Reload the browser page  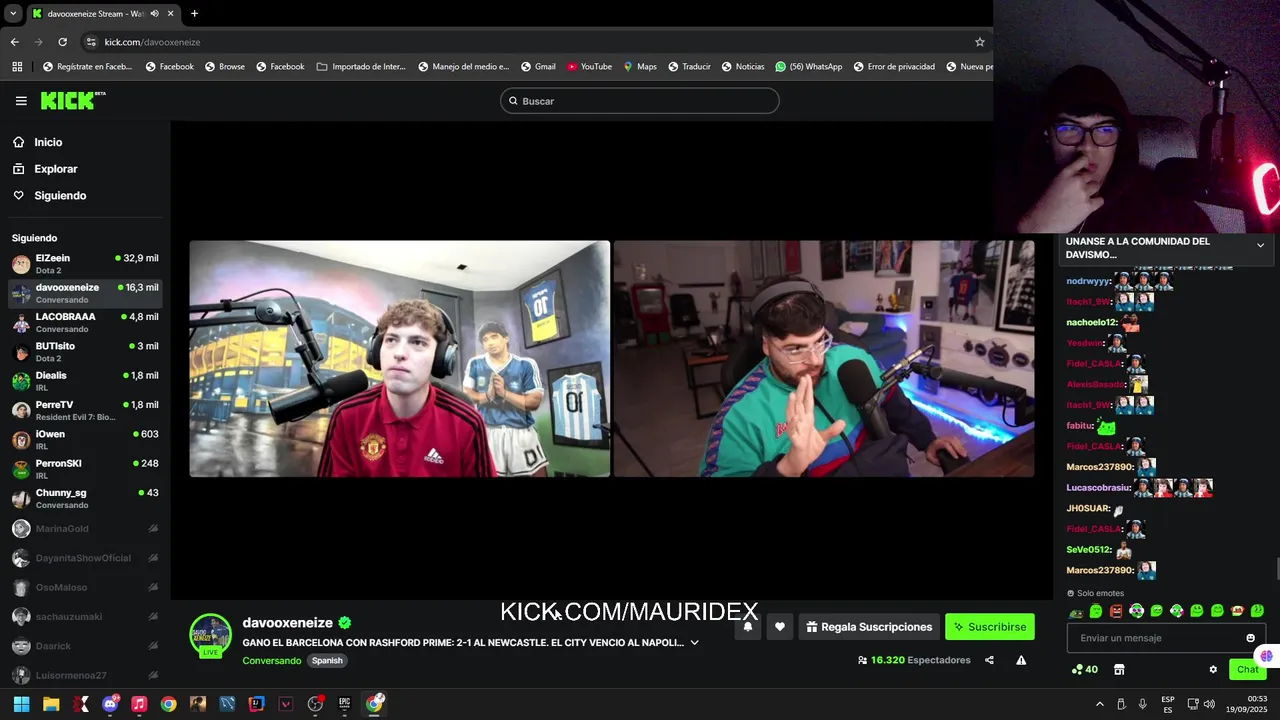62,42
